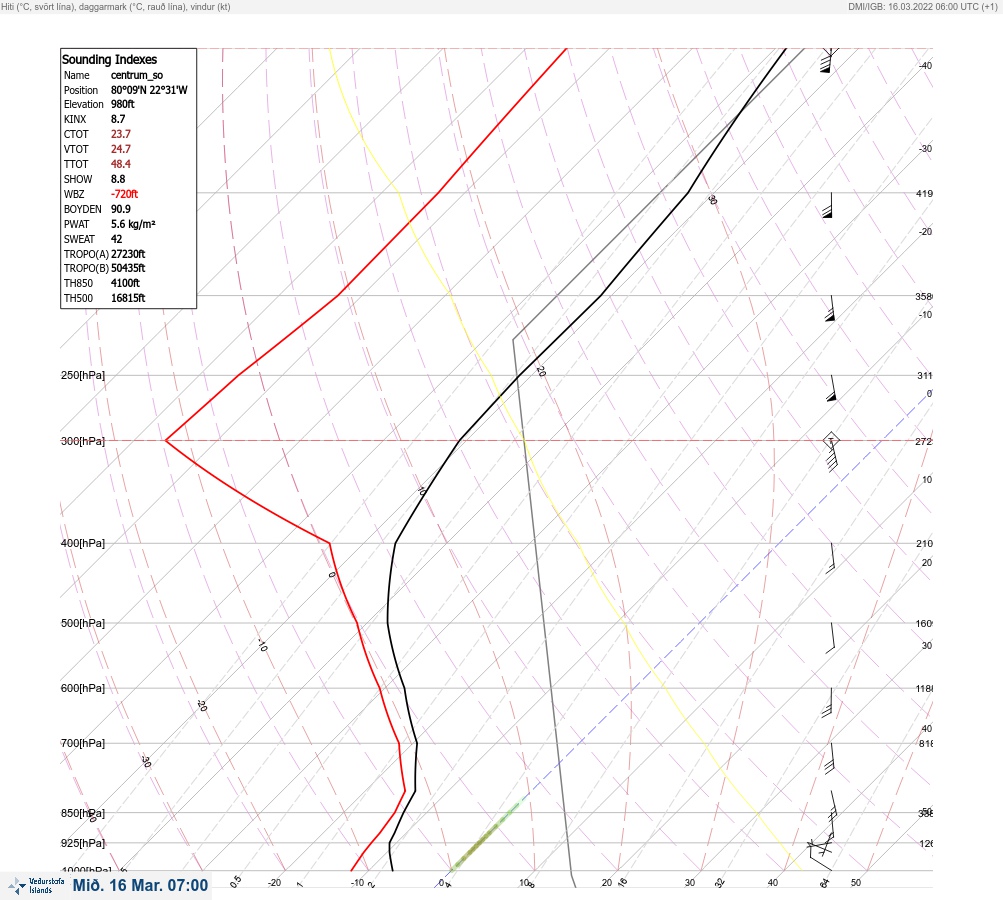Click the timestamp 'Mið. 16 Mar. 07:00'
The height and width of the screenshot is (900, 1003).
pyautogui.click(x=140, y=885)
